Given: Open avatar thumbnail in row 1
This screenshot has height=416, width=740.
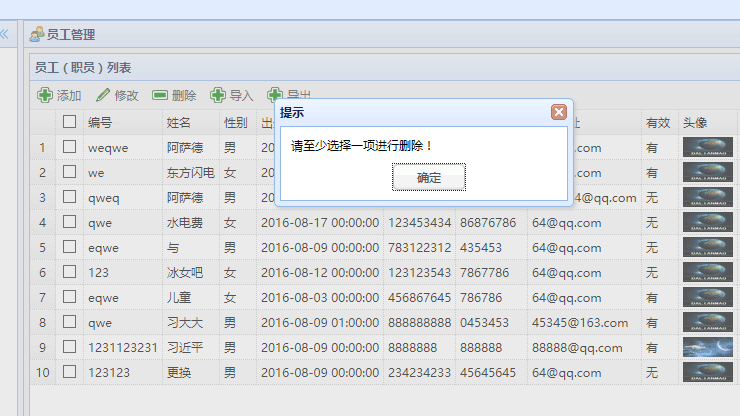Looking at the screenshot, I should 707,147.
